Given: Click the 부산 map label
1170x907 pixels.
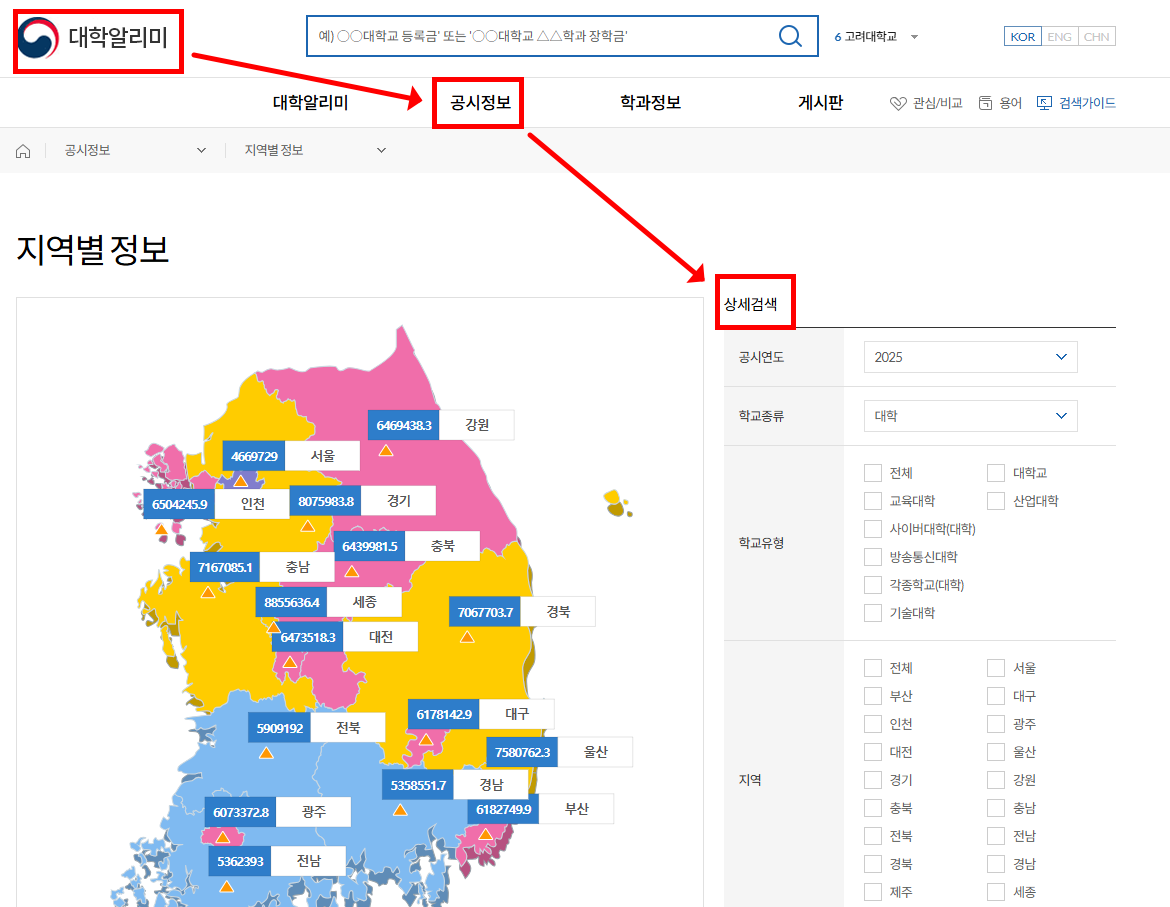Looking at the screenshot, I should [x=577, y=809].
